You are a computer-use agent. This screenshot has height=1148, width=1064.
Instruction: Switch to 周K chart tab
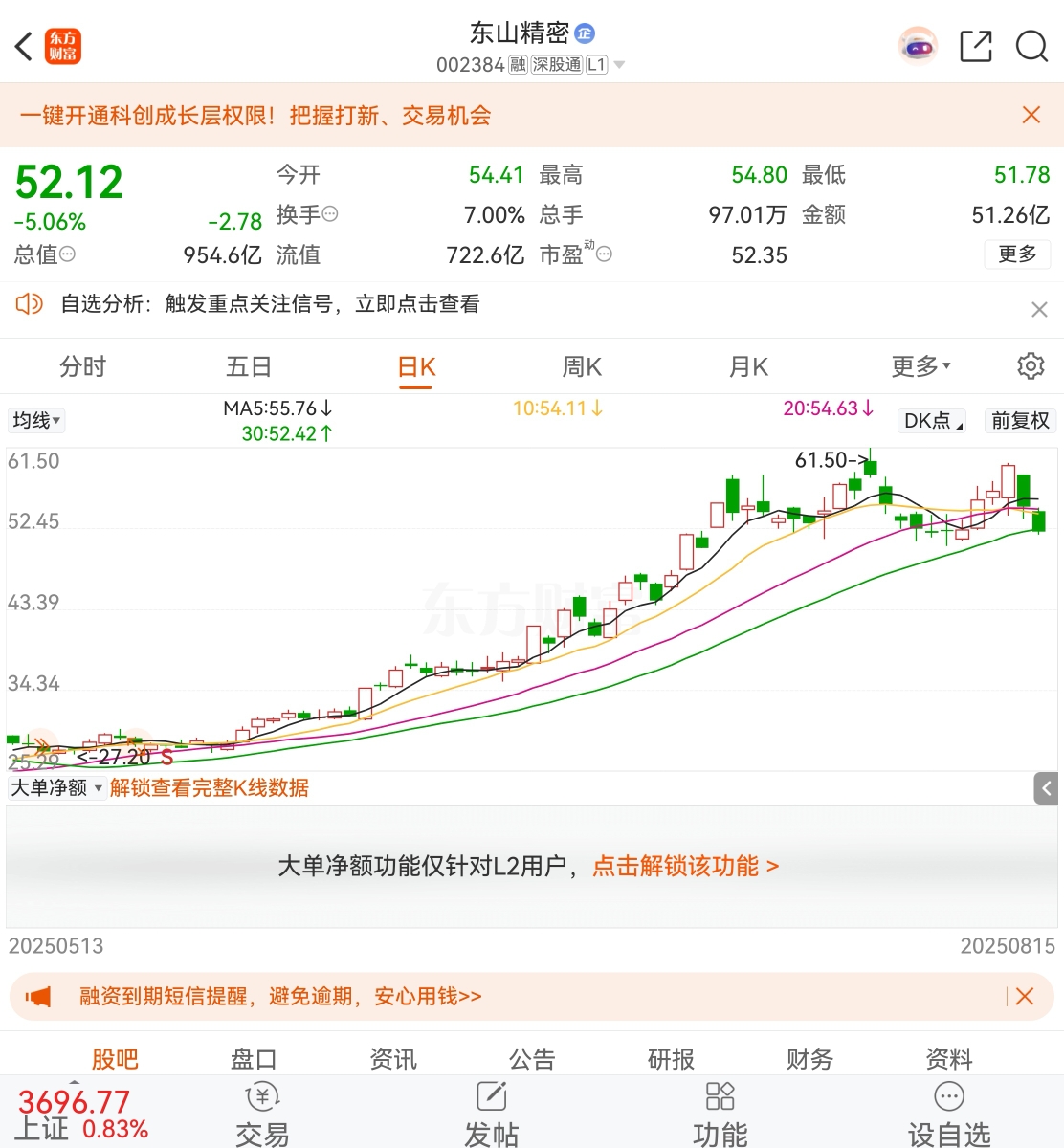pos(582,366)
